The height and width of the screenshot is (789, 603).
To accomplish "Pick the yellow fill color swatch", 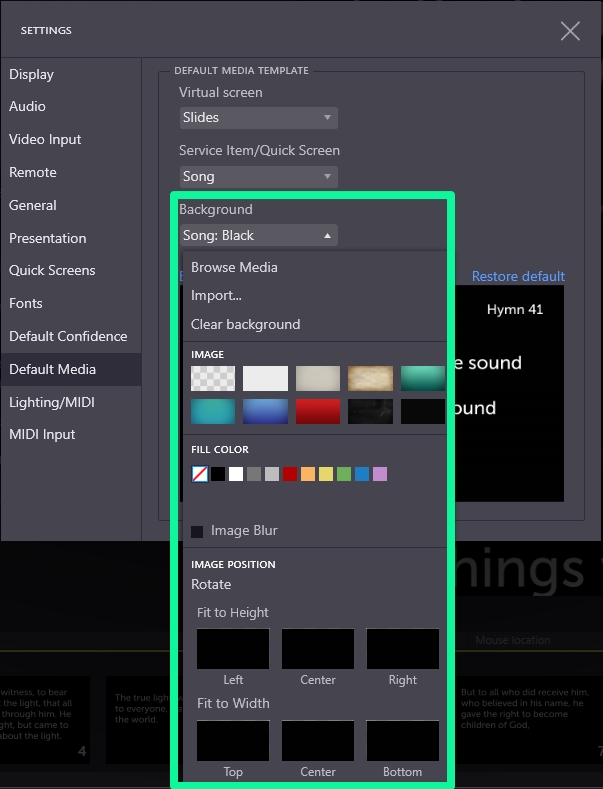I will tap(326, 474).
